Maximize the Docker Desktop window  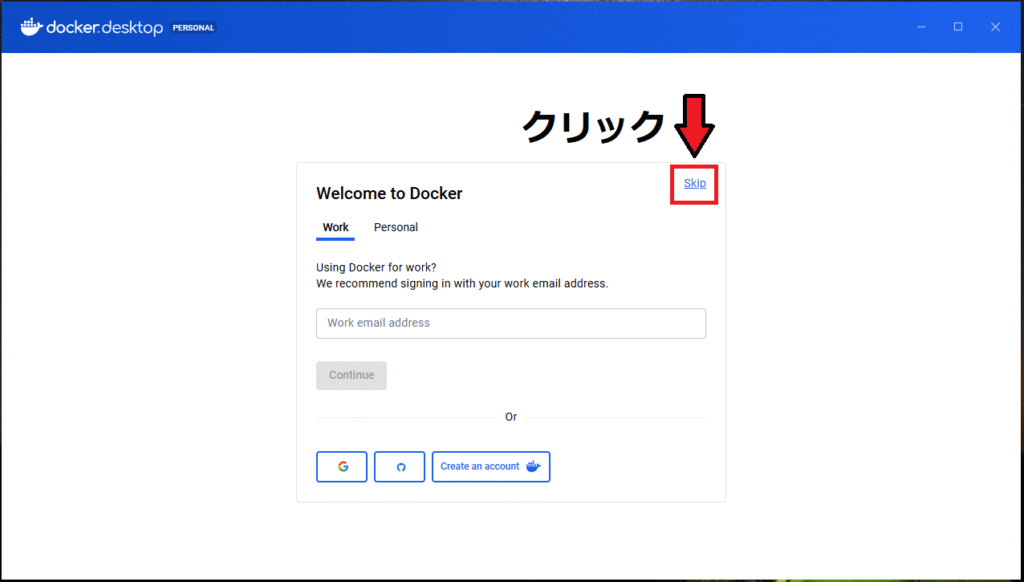tap(958, 27)
